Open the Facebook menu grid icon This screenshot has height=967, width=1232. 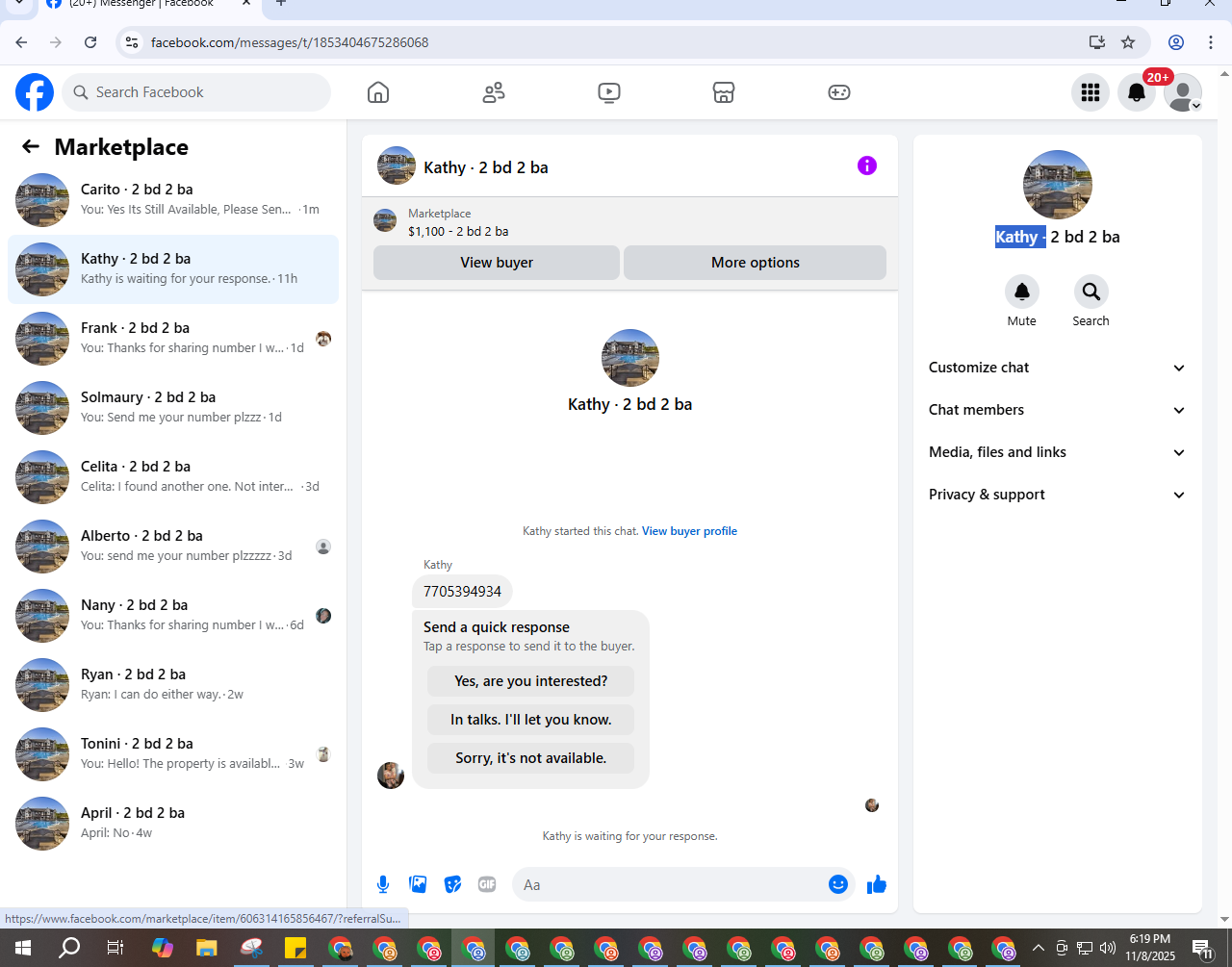pyautogui.click(x=1091, y=92)
